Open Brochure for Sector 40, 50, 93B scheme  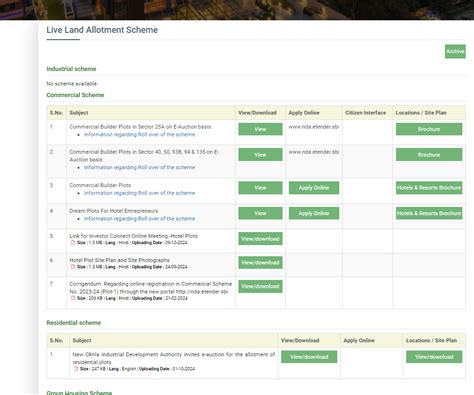[429, 155]
